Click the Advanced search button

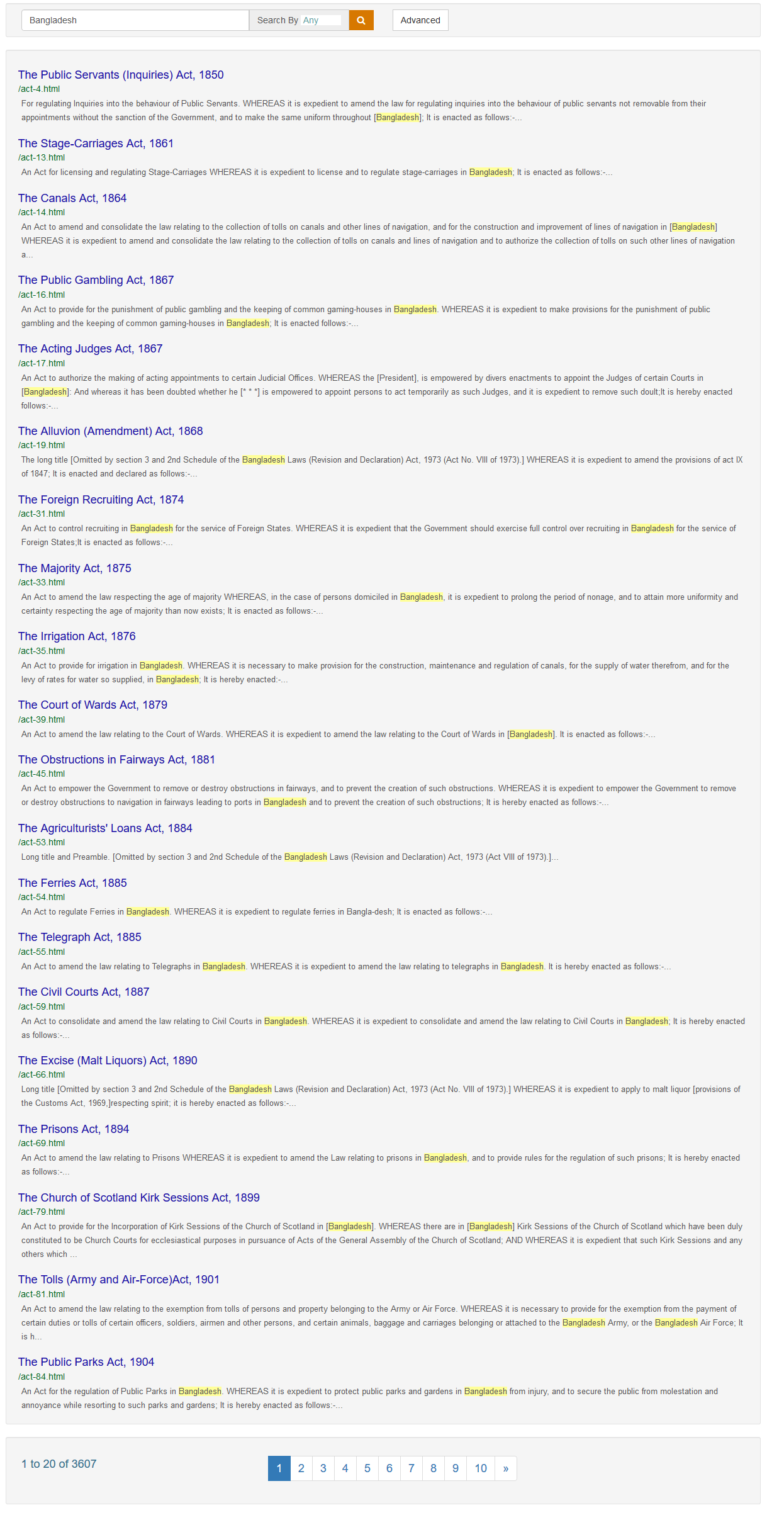pos(420,20)
